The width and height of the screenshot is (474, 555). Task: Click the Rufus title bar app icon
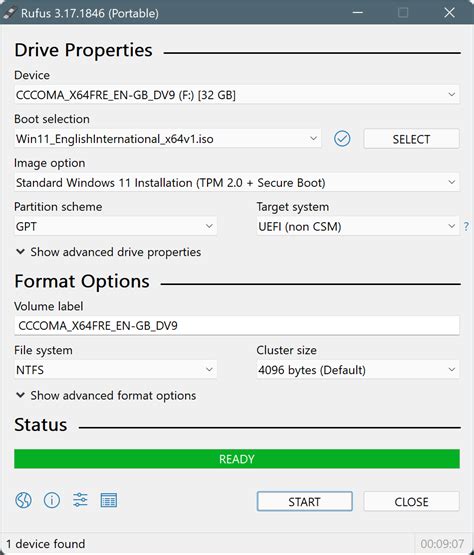[10, 13]
